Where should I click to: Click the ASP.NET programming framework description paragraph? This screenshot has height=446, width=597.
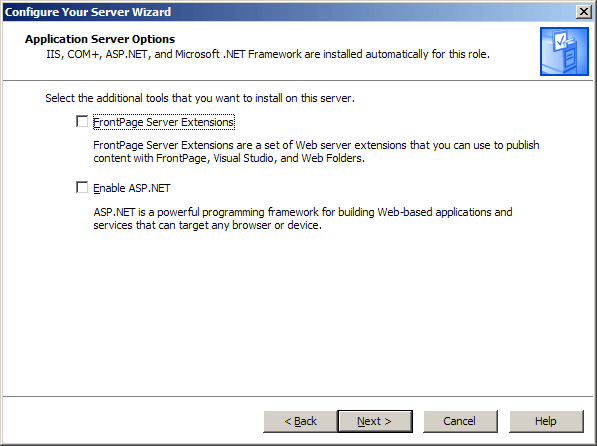(303, 219)
